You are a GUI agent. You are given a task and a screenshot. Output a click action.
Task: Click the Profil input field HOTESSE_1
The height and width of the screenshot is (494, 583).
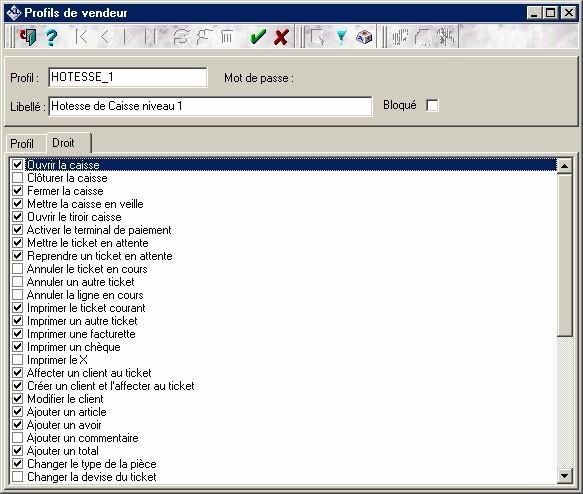[x=128, y=77]
